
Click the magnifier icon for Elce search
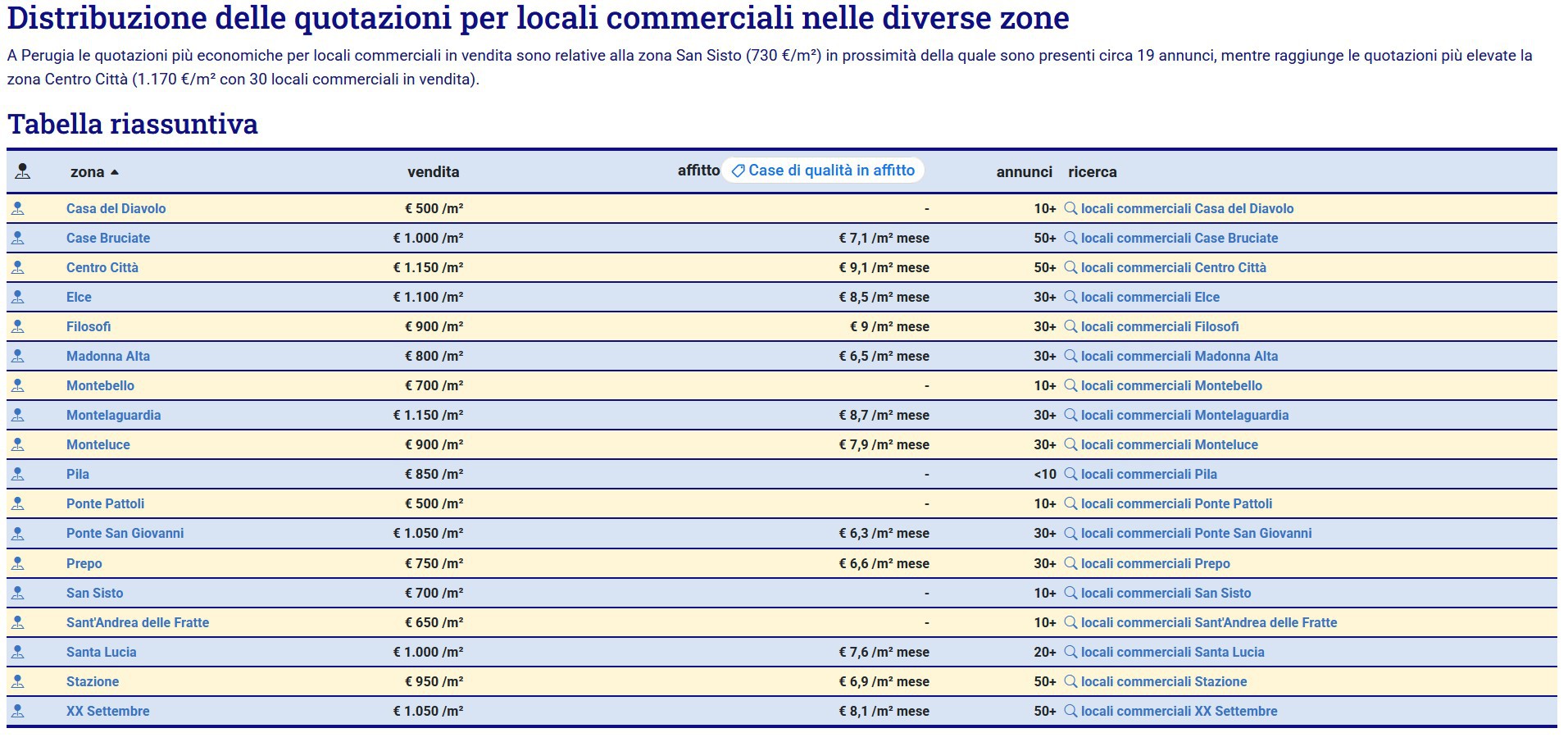tap(1070, 297)
